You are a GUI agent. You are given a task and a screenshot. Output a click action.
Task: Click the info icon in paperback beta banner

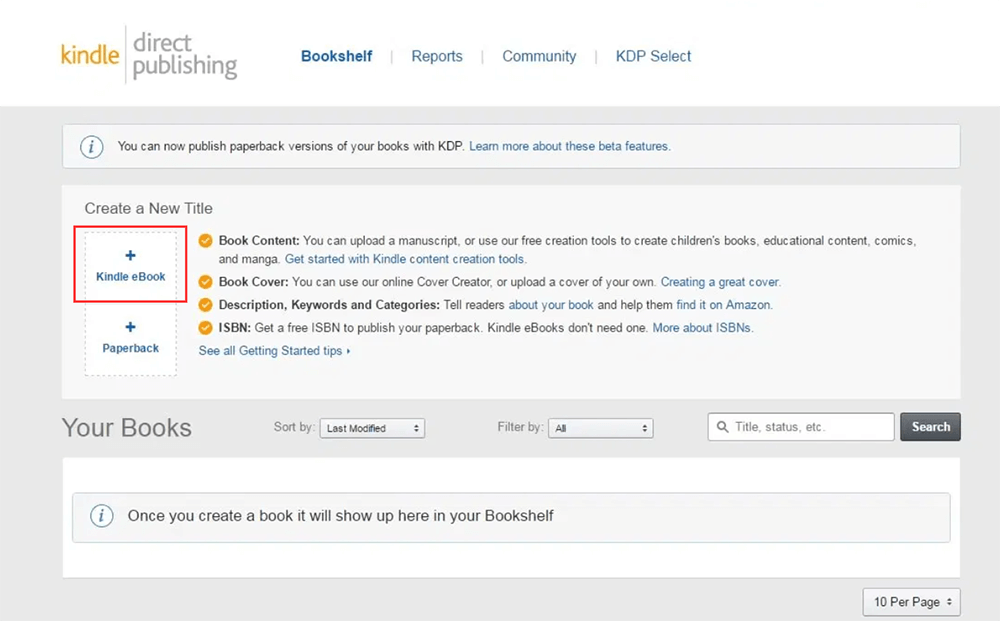(x=92, y=147)
